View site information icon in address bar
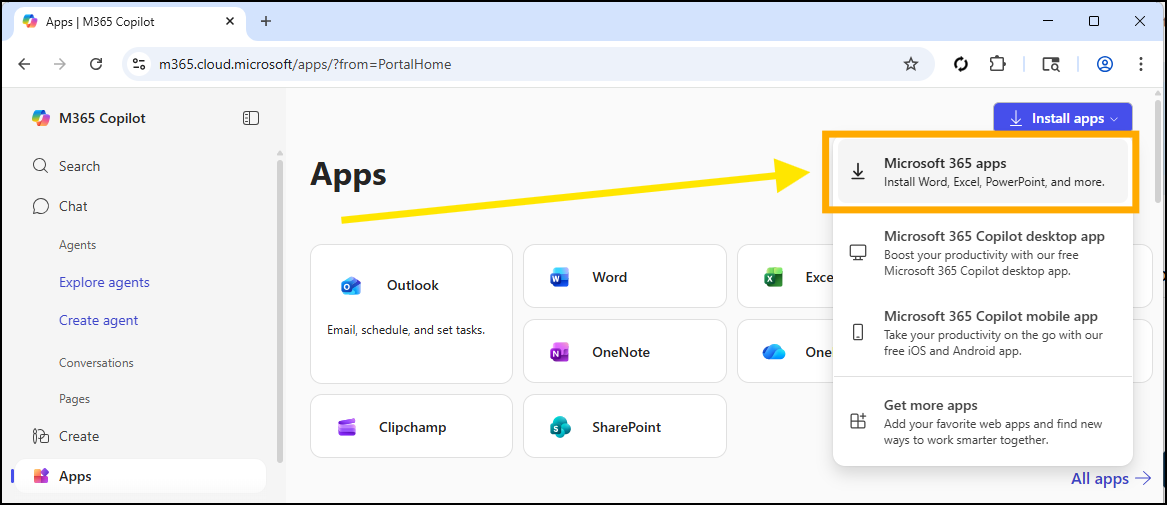Image resolution: width=1167 pixels, height=505 pixels. pos(139,64)
